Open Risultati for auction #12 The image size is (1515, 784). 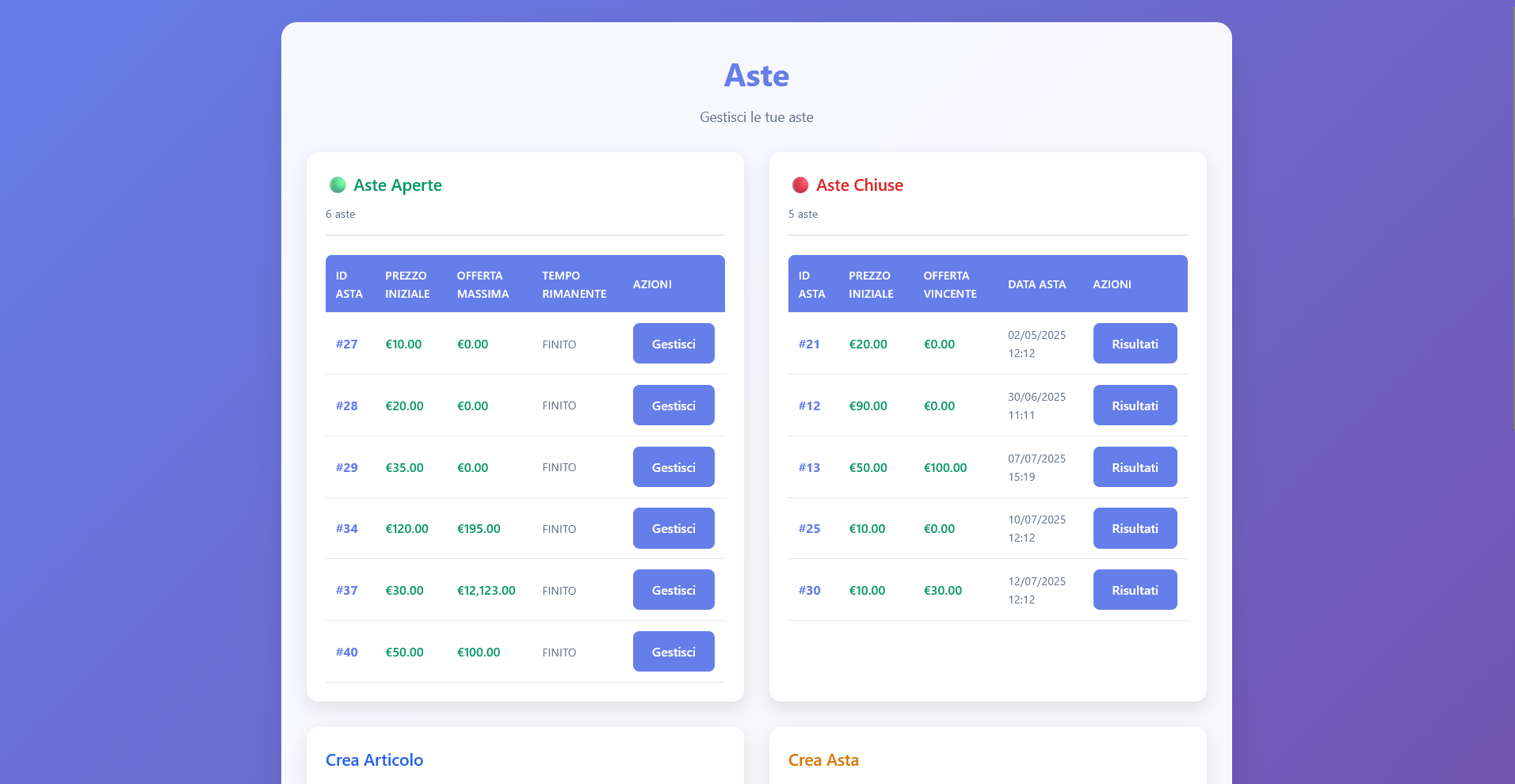pos(1134,405)
